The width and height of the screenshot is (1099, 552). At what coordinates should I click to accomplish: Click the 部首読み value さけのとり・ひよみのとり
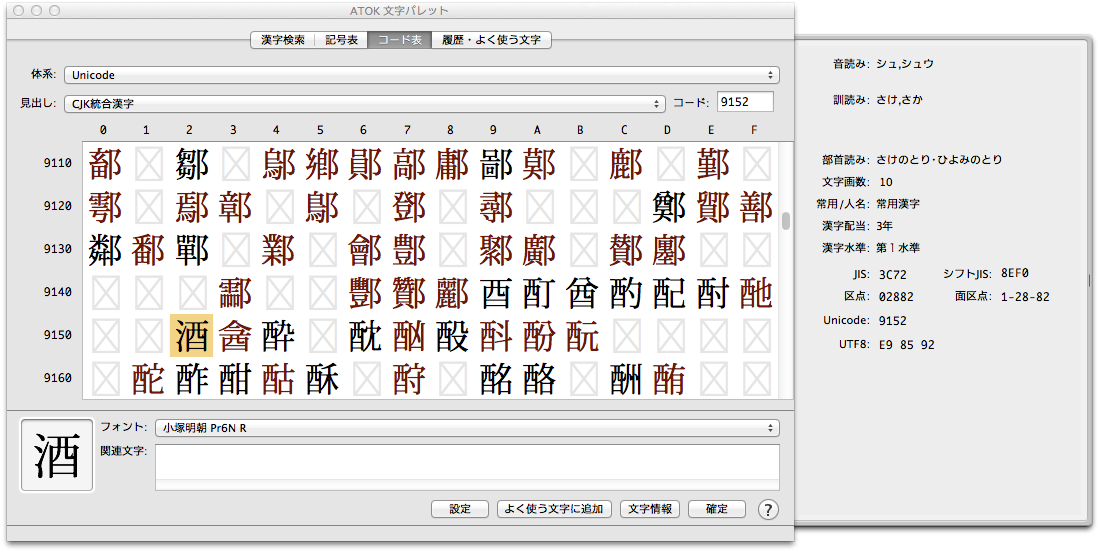click(x=938, y=160)
